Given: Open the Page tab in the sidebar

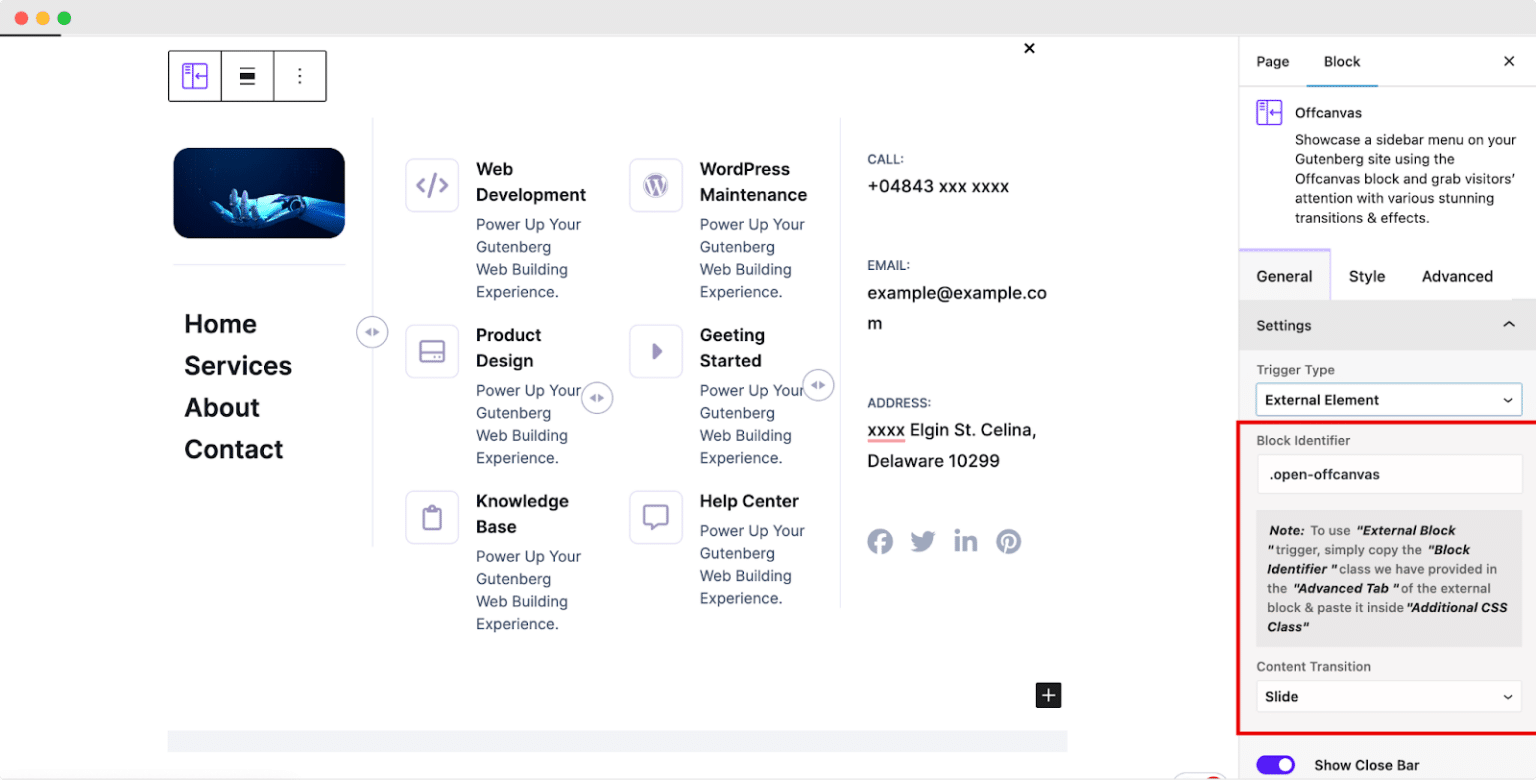Looking at the screenshot, I should [1271, 61].
